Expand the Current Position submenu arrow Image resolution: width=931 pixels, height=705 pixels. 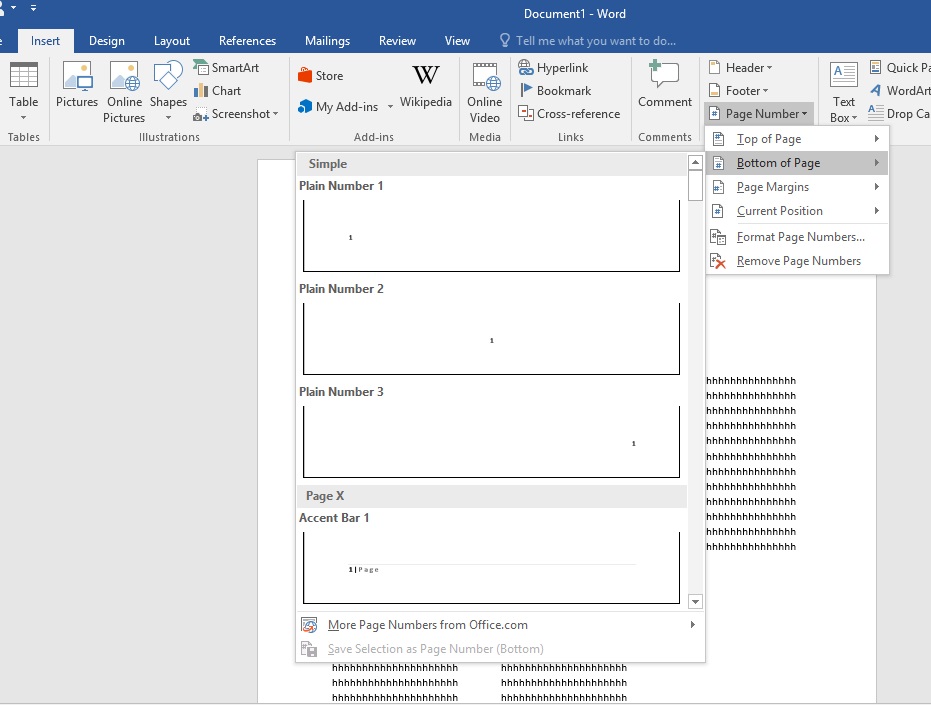(876, 211)
